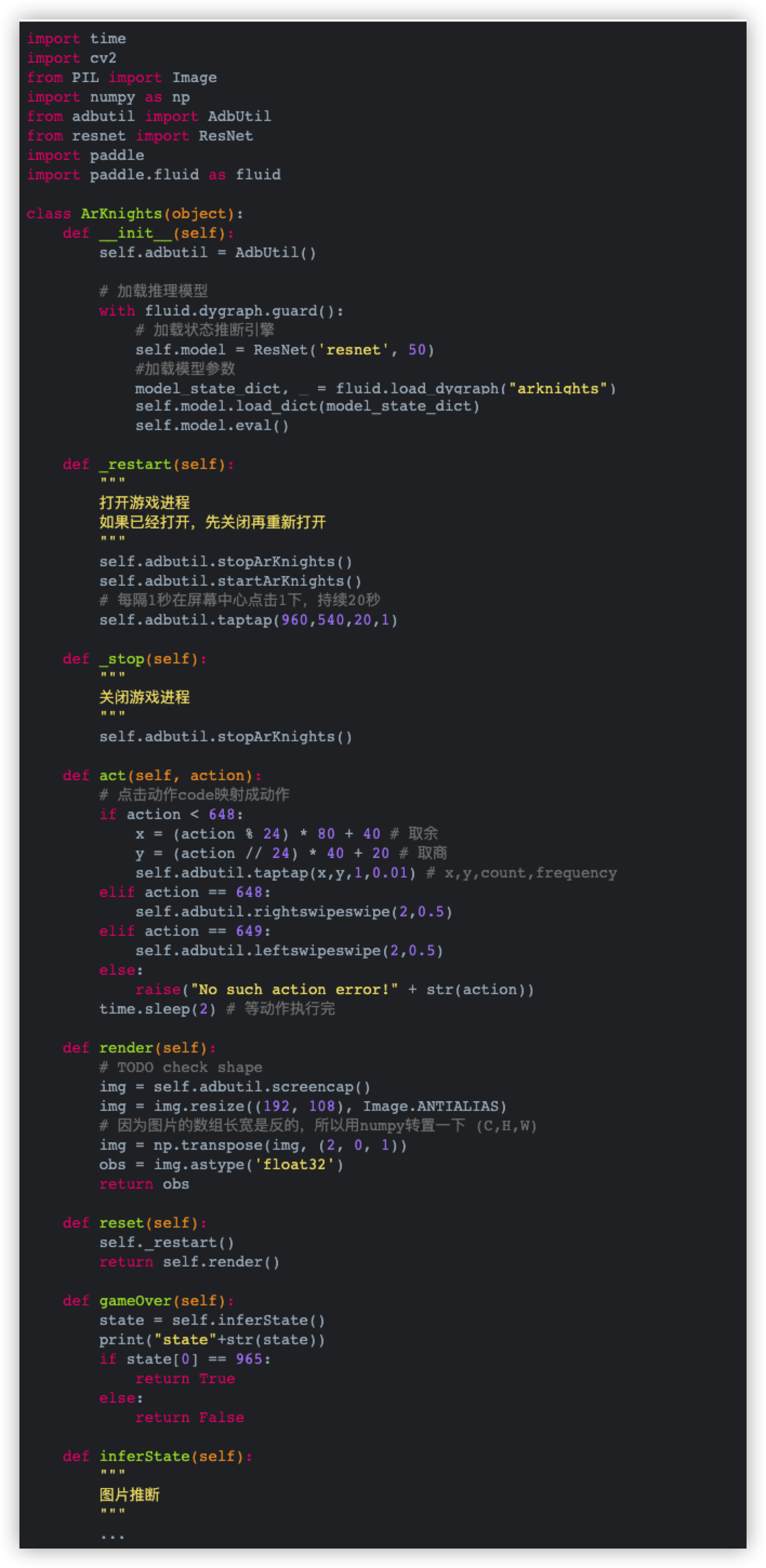The height and width of the screenshot is (1568, 766).
Task: Click 'y = (action // 24) * 40 + 20' line
Action: [x=262, y=854]
